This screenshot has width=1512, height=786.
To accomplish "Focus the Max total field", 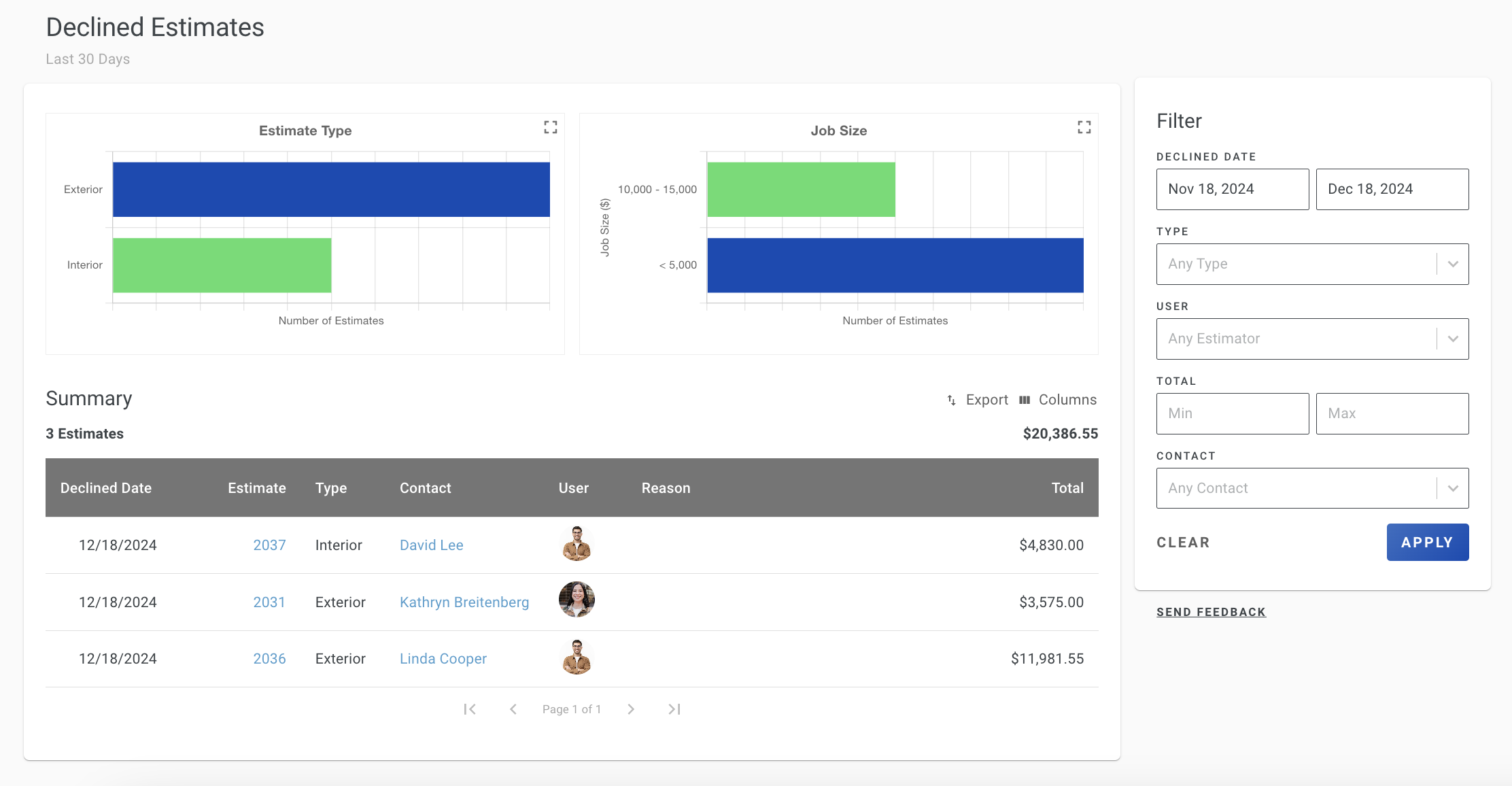I will pos(1392,413).
